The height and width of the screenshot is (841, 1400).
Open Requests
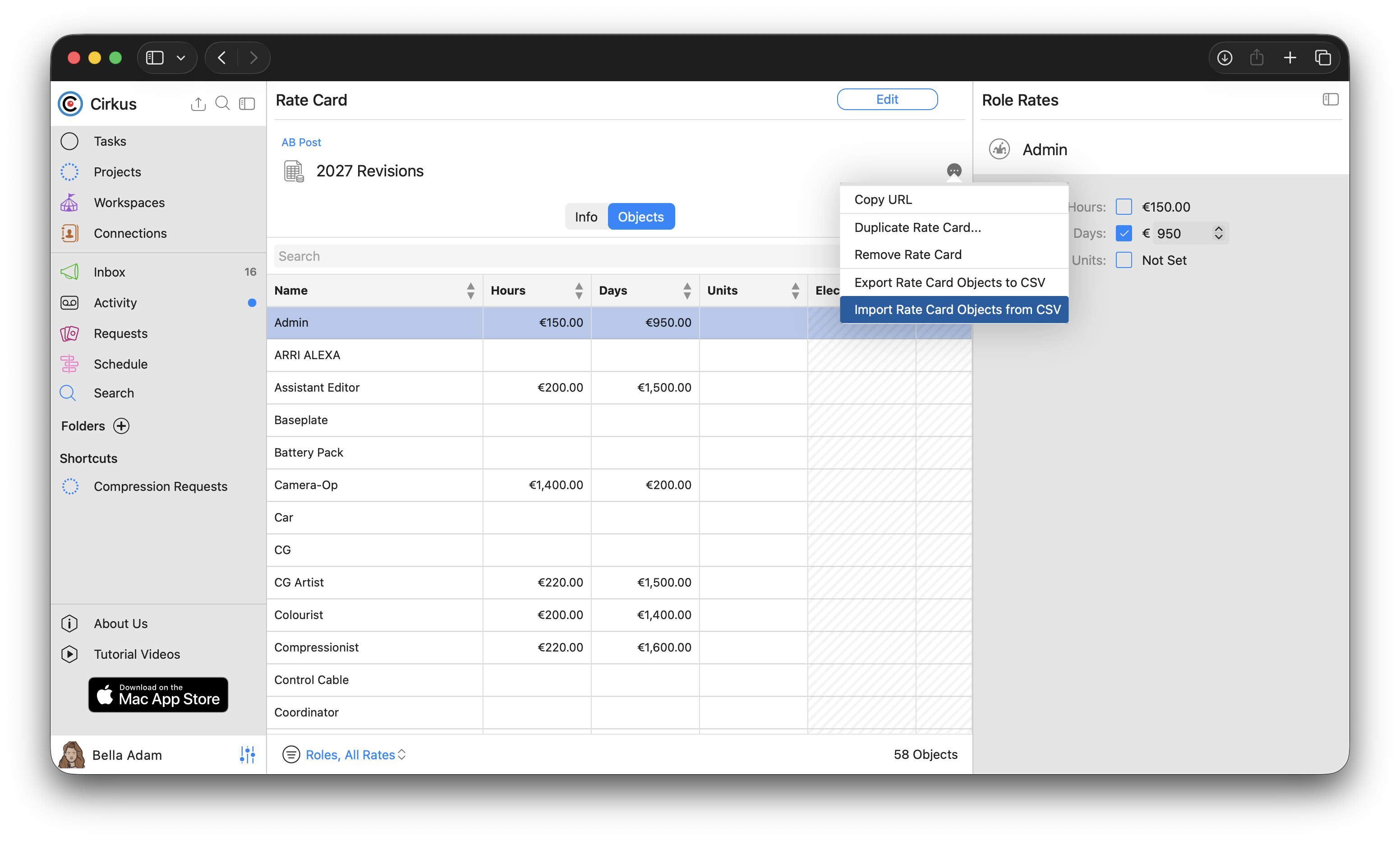click(x=159, y=333)
